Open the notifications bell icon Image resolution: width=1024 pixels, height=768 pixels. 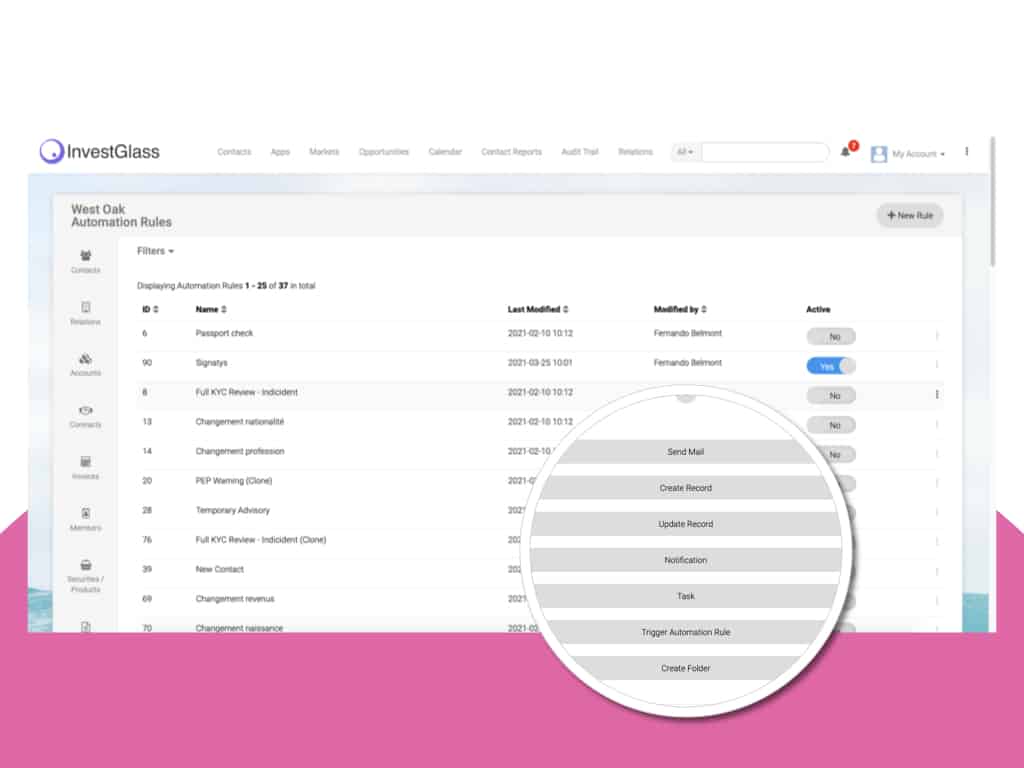coord(845,152)
